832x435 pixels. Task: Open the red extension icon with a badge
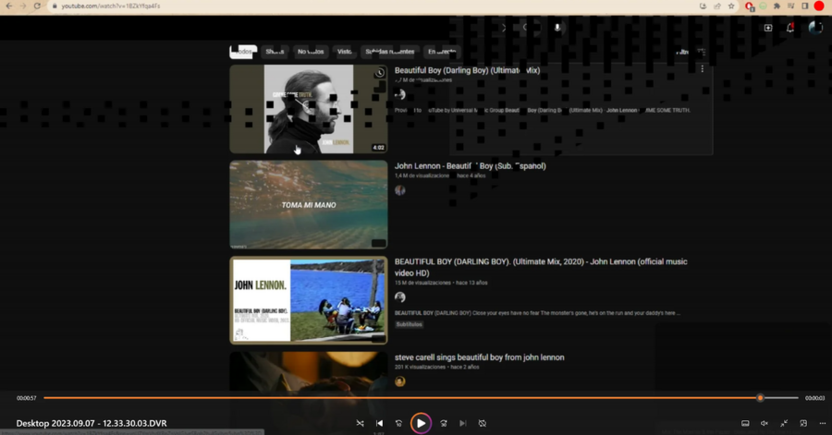(749, 6)
